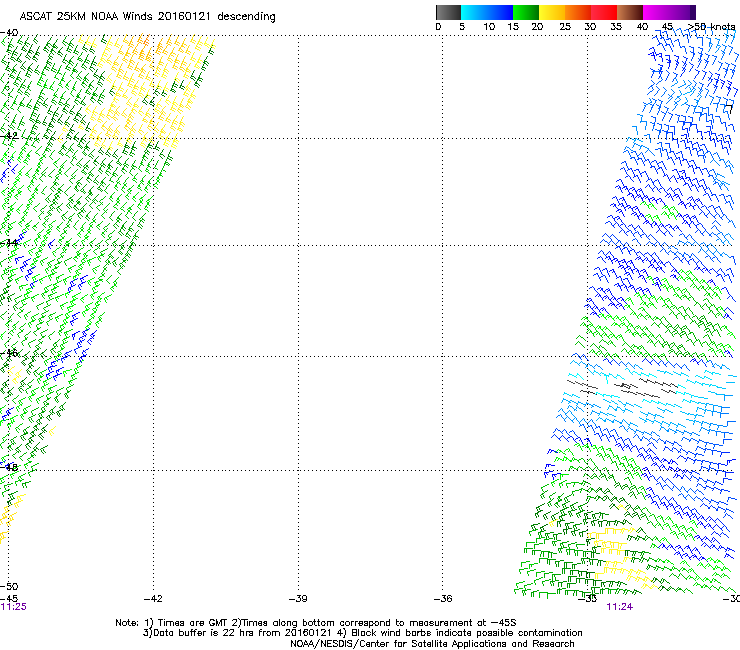
Task: Pick the green 15-20 knots color band
Action: click(x=526, y=12)
